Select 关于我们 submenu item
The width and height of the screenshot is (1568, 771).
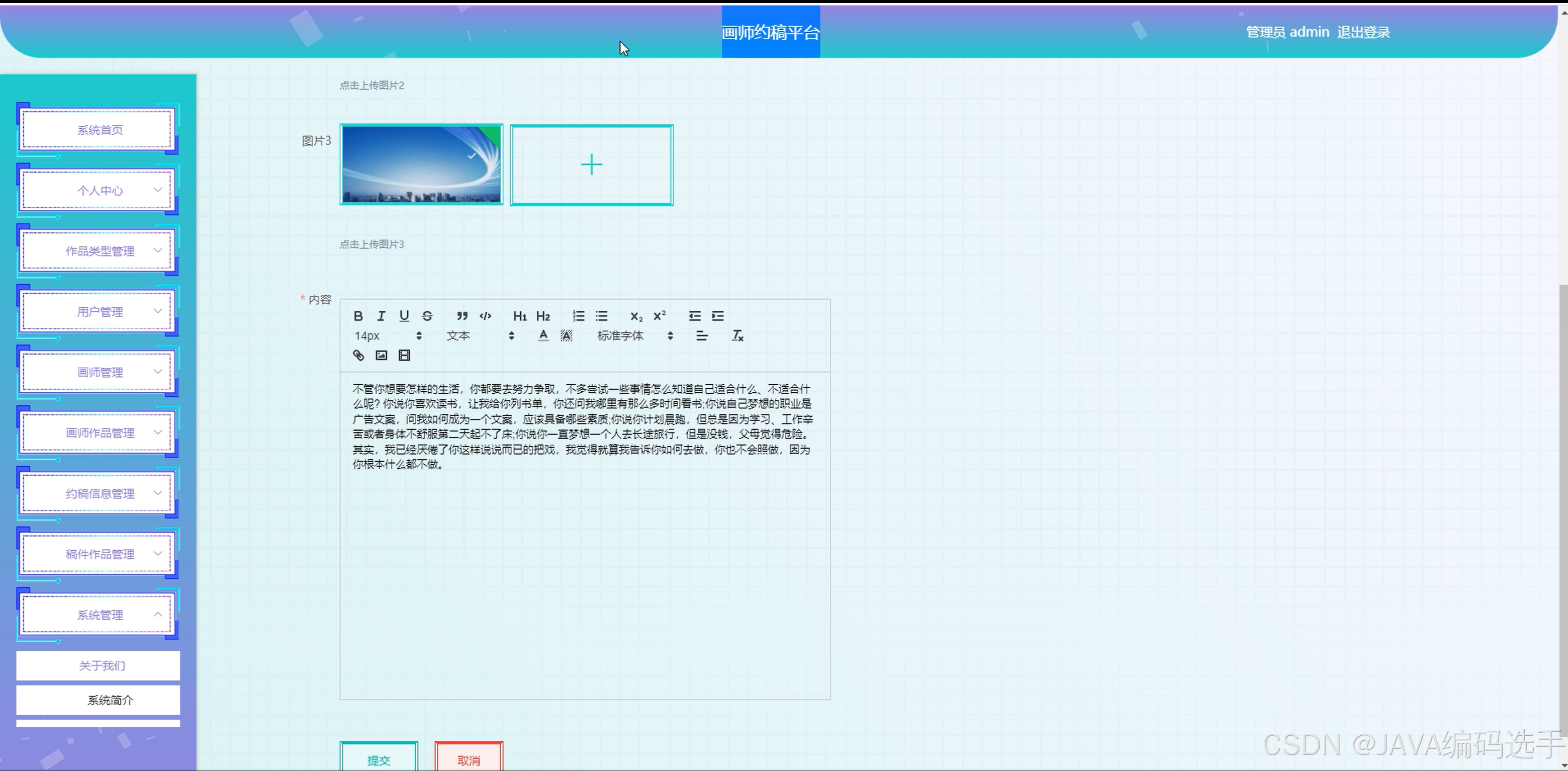(x=101, y=666)
